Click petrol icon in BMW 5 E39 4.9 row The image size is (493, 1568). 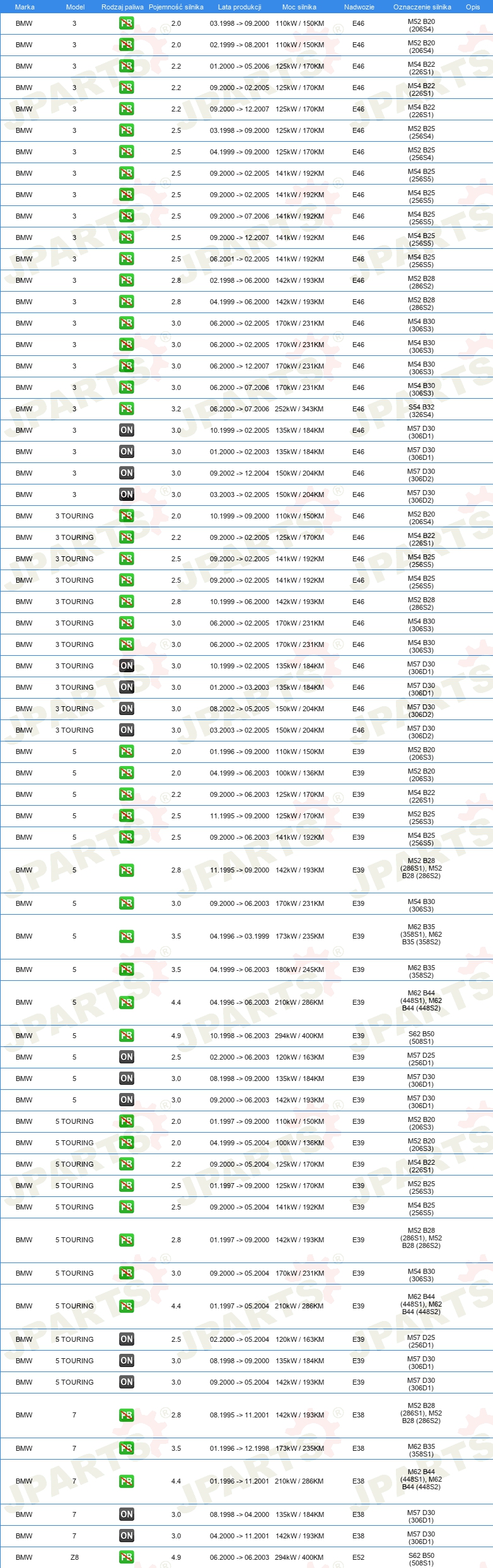pyautogui.click(x=127, y=1036)
